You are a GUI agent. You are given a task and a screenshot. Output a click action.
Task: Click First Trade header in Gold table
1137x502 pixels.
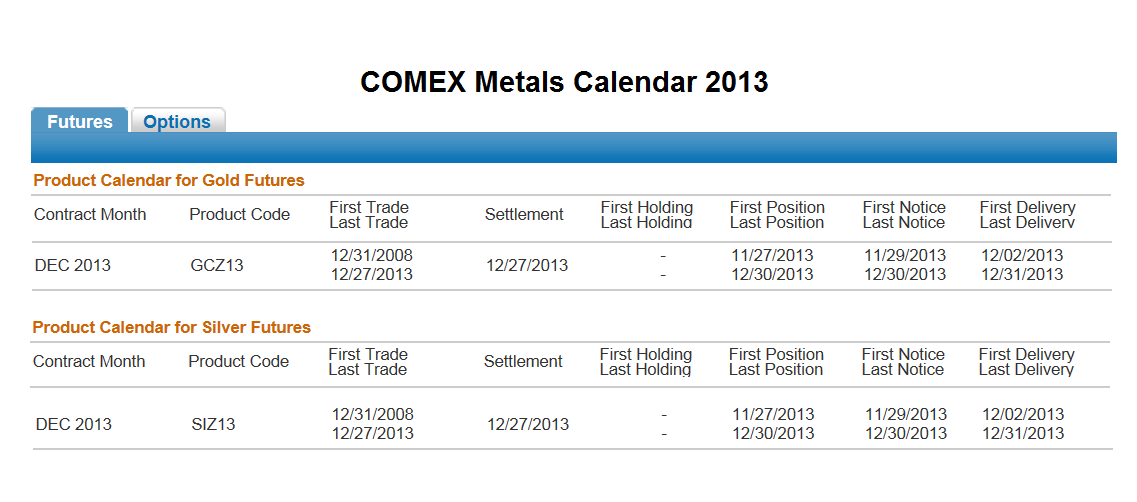[x=369, y=207]
